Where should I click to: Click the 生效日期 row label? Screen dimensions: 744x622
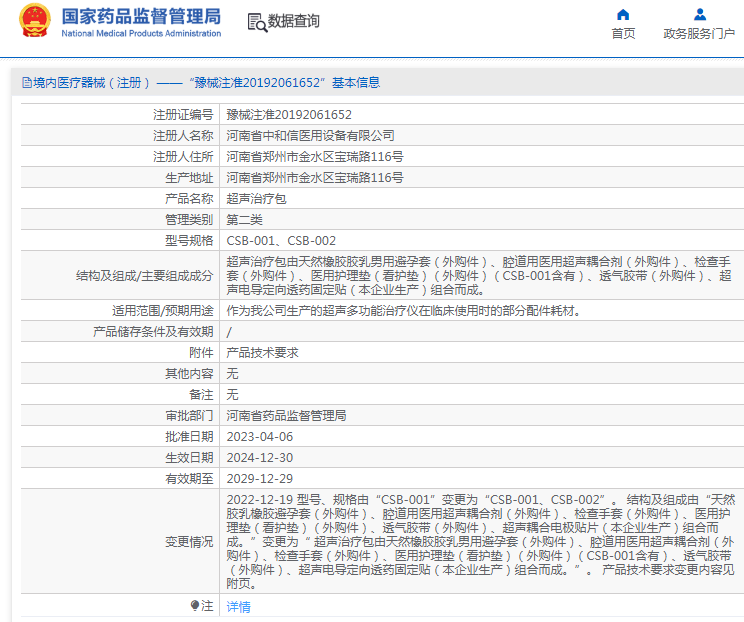(189, 457)
